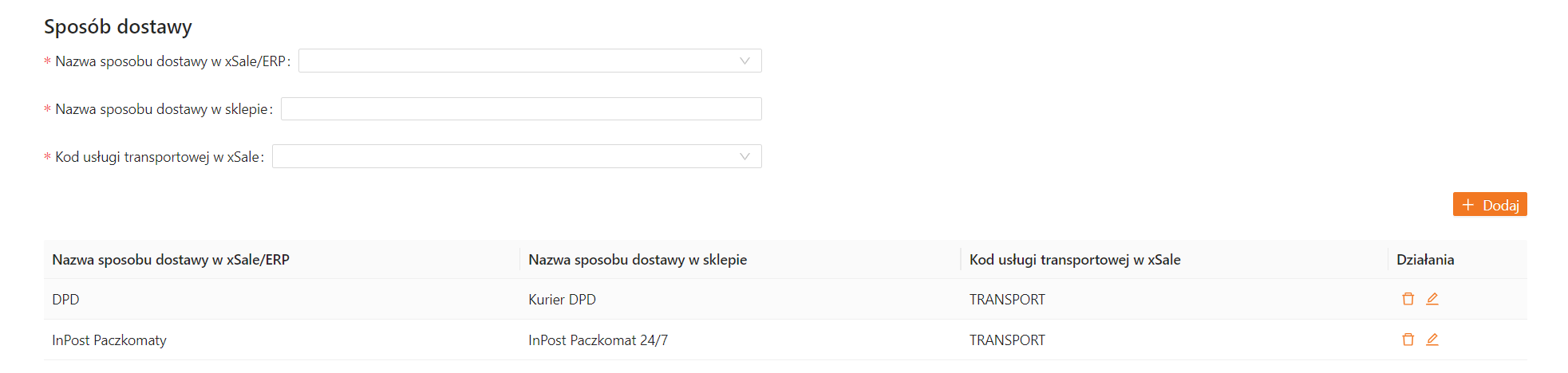Click the 'Kod usługi transportowej w xSale' column header
This screenshot has width=1568, height=373.
click(x=1075, y=260)
